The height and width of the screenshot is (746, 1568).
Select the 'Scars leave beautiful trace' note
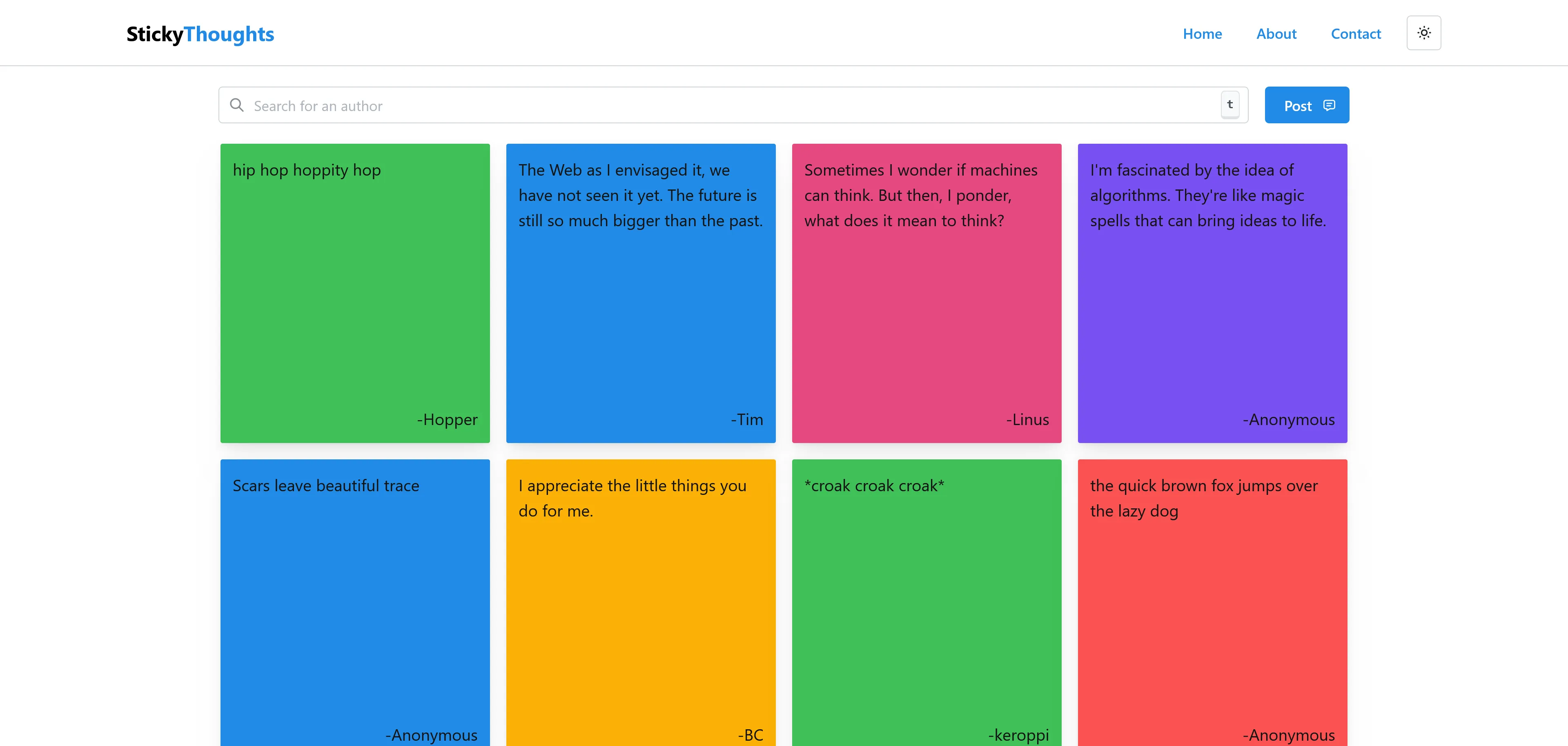tap(355, 602)
